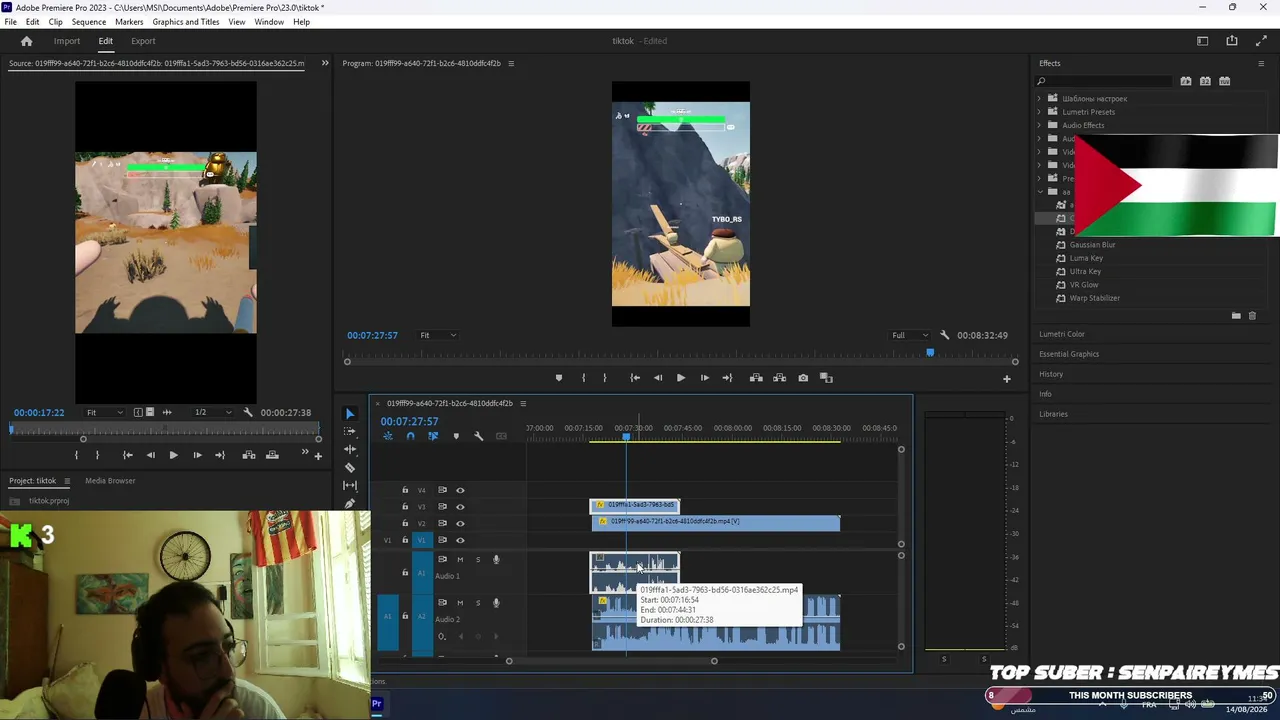Toggle Linked Selection in timeline
Screen dimensions: 1280x720
coord(433,436)
